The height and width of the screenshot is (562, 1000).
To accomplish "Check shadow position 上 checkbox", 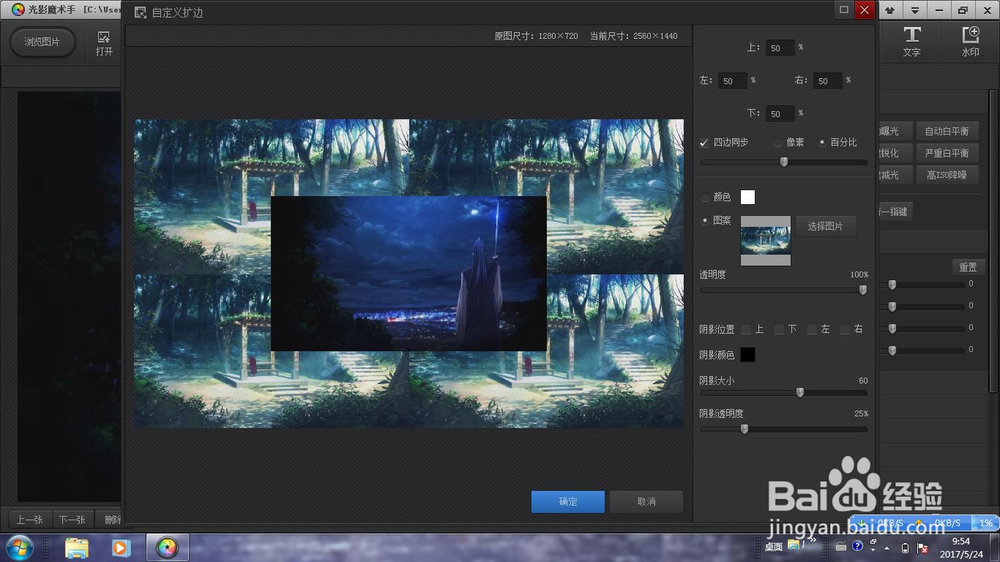I will coord(746,330).
